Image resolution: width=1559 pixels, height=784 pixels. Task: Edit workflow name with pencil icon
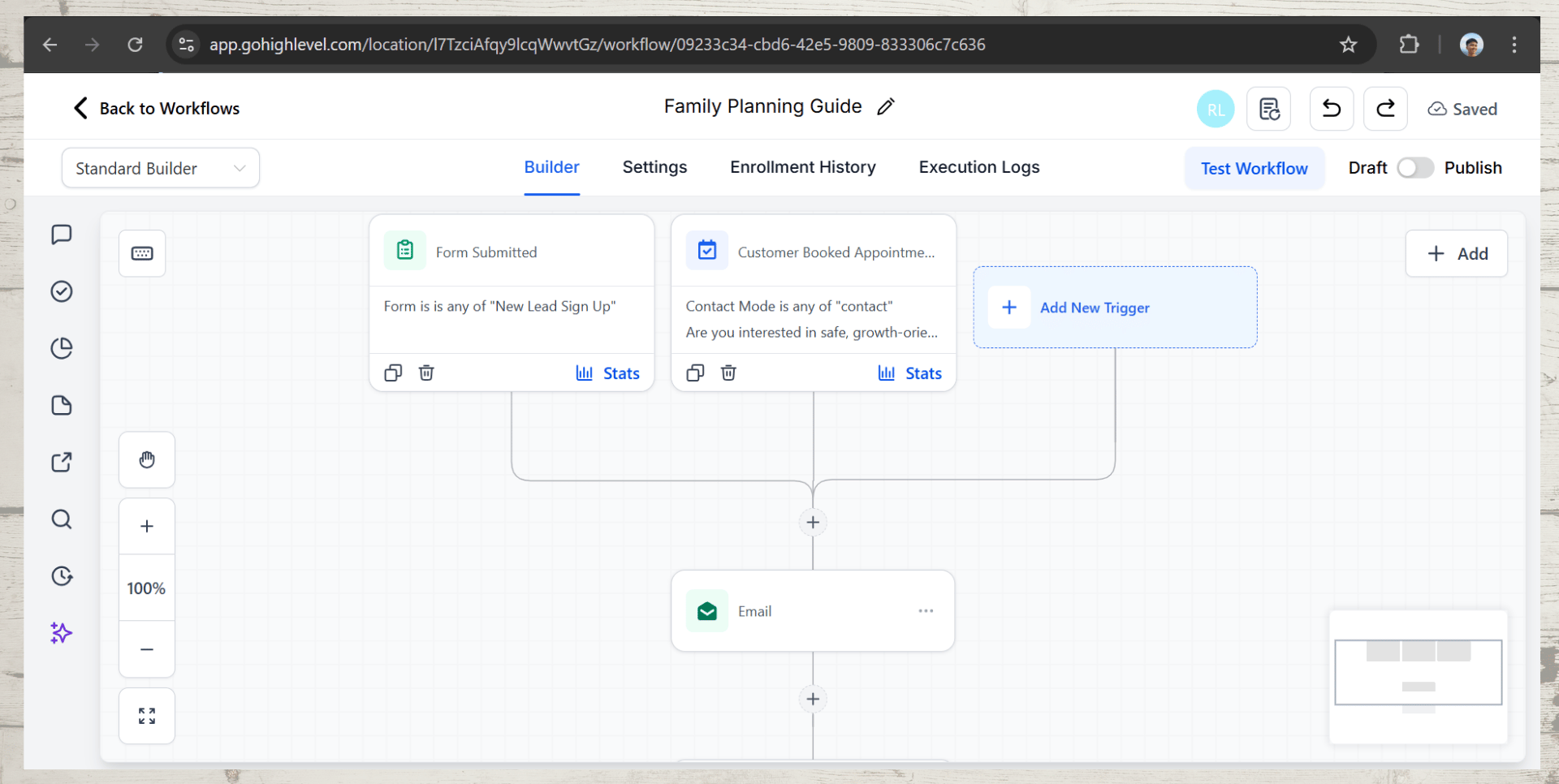pyautogui.click(x=886, y=106)
